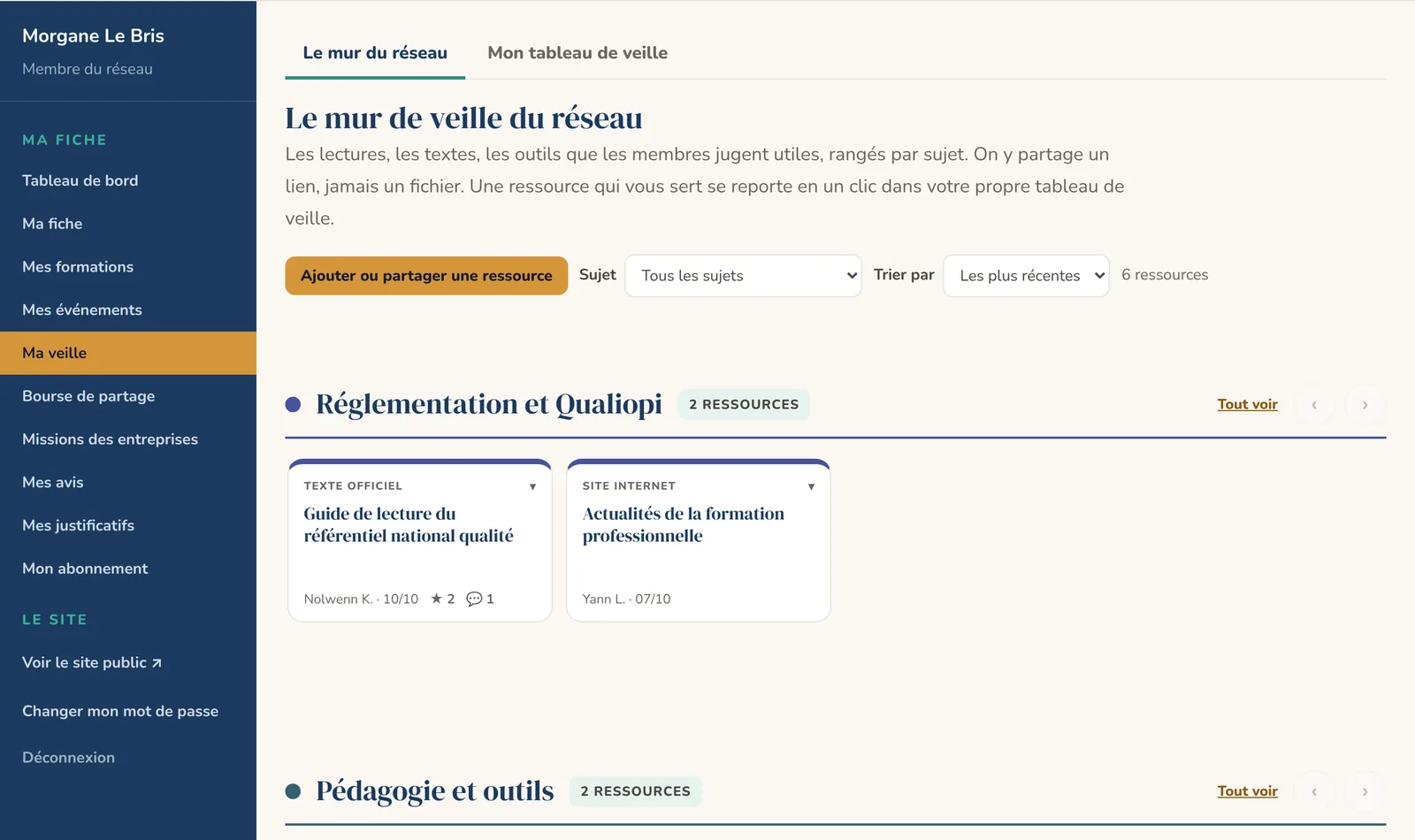Open the triangle menu on the Site internet card

811,486
